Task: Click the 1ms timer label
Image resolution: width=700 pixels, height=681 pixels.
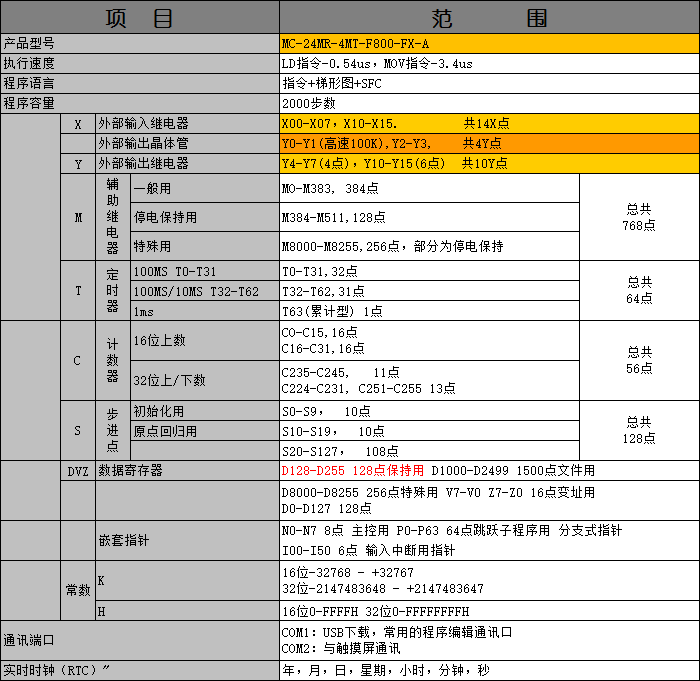Action: [205, 311]
